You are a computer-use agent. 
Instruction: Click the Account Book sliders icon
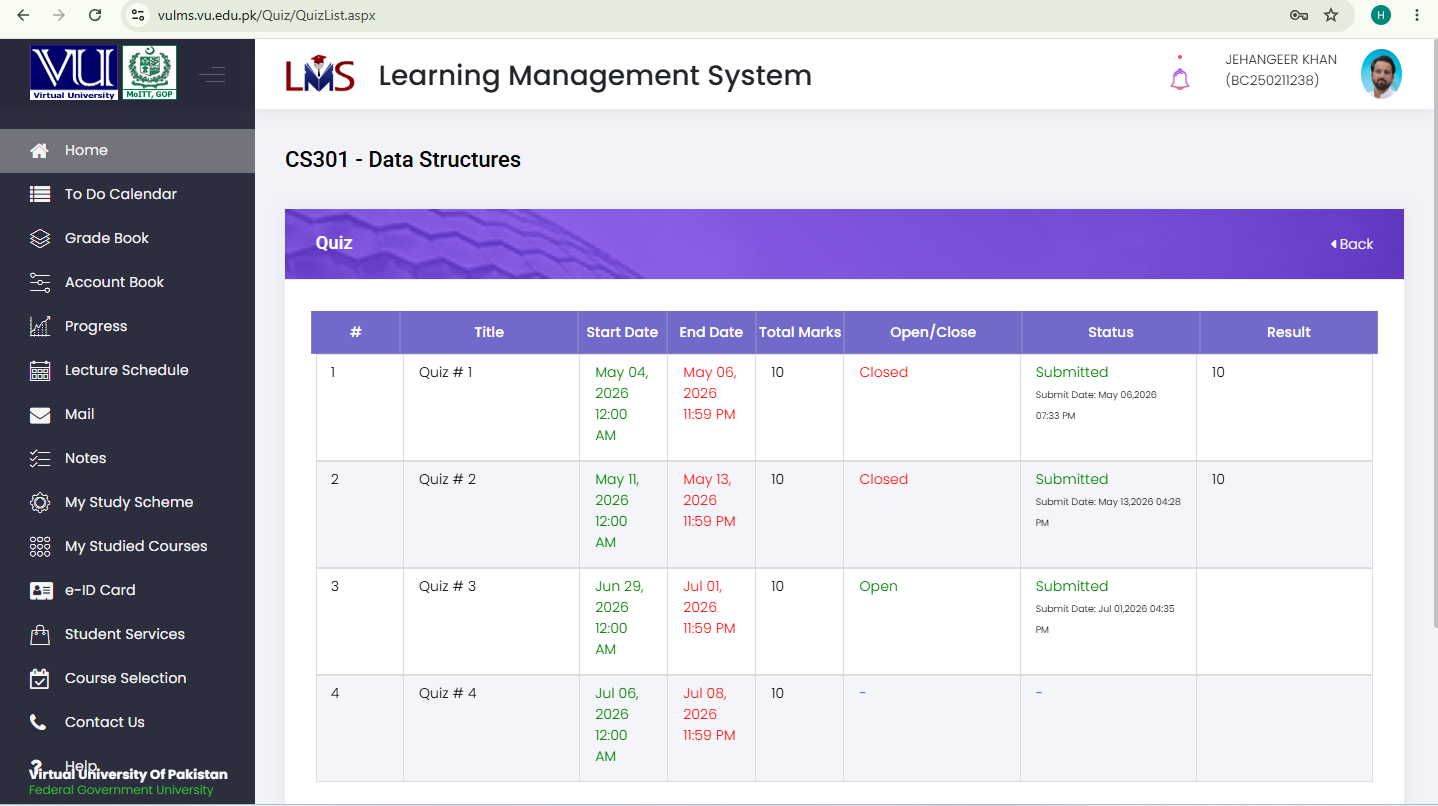pos(39,283)
